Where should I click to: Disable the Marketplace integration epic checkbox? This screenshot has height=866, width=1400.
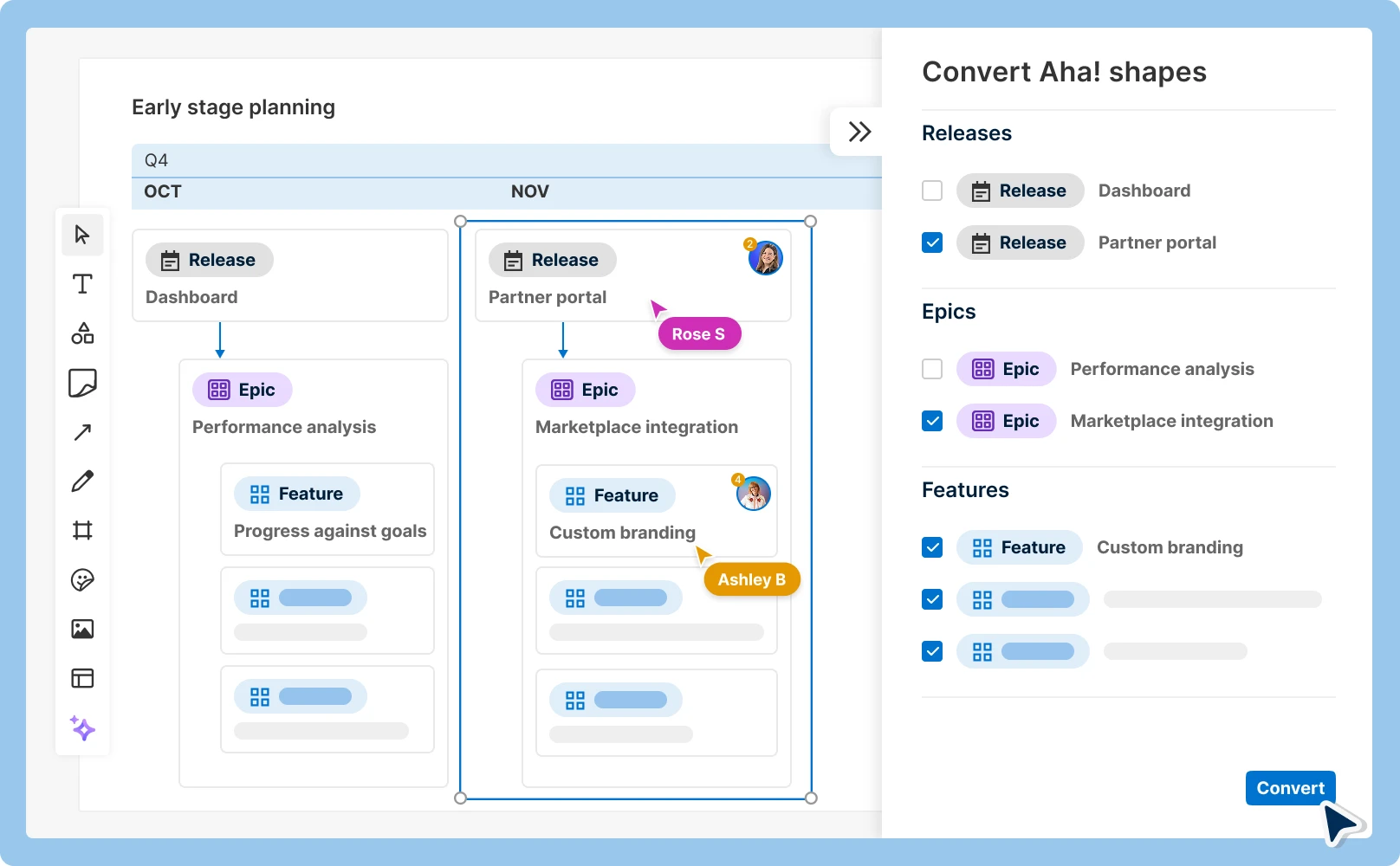click(932, 421)
